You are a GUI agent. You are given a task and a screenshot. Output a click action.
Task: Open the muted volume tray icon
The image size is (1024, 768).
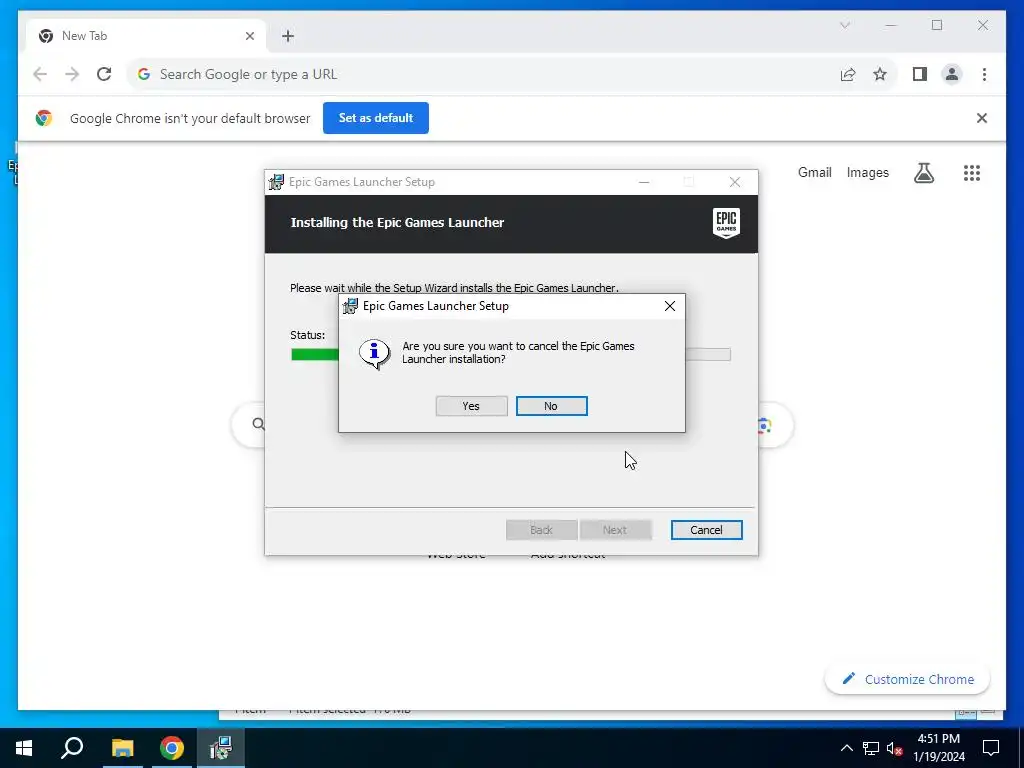[x=895, y=748]
